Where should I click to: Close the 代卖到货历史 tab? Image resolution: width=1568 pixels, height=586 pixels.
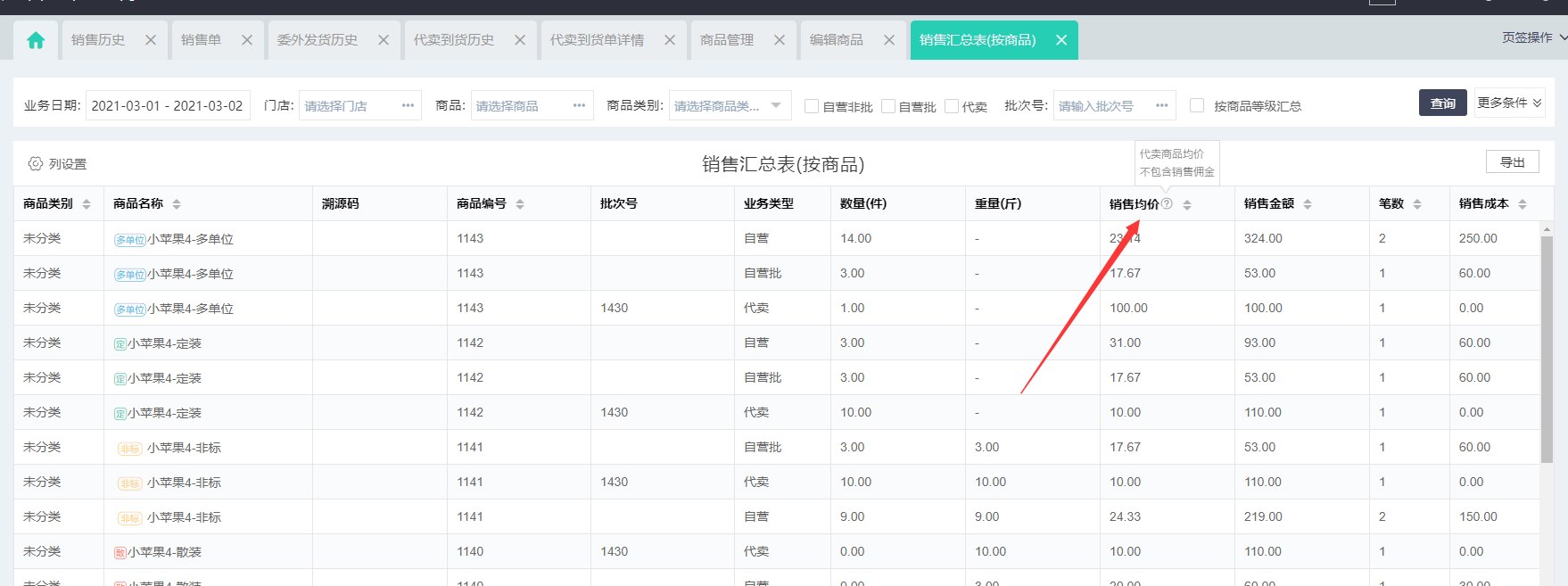pos(520,40)
